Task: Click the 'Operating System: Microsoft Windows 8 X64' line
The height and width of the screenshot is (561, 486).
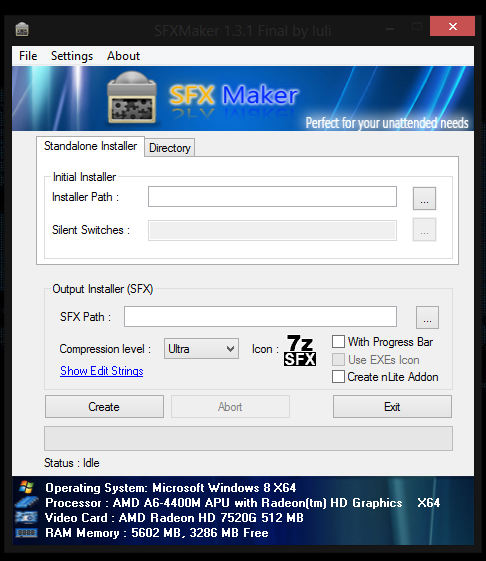Action: click(x=171, y=488)
